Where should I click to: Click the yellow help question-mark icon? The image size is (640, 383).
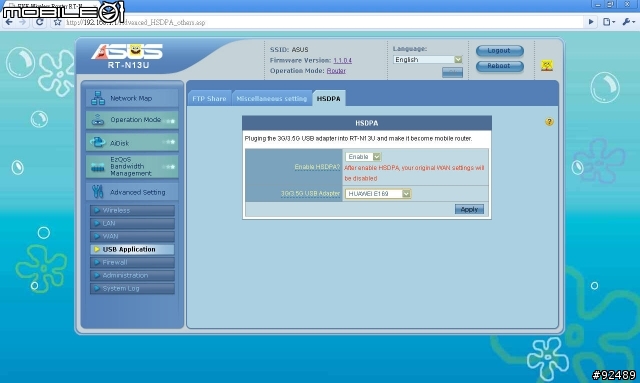[549, 122]
